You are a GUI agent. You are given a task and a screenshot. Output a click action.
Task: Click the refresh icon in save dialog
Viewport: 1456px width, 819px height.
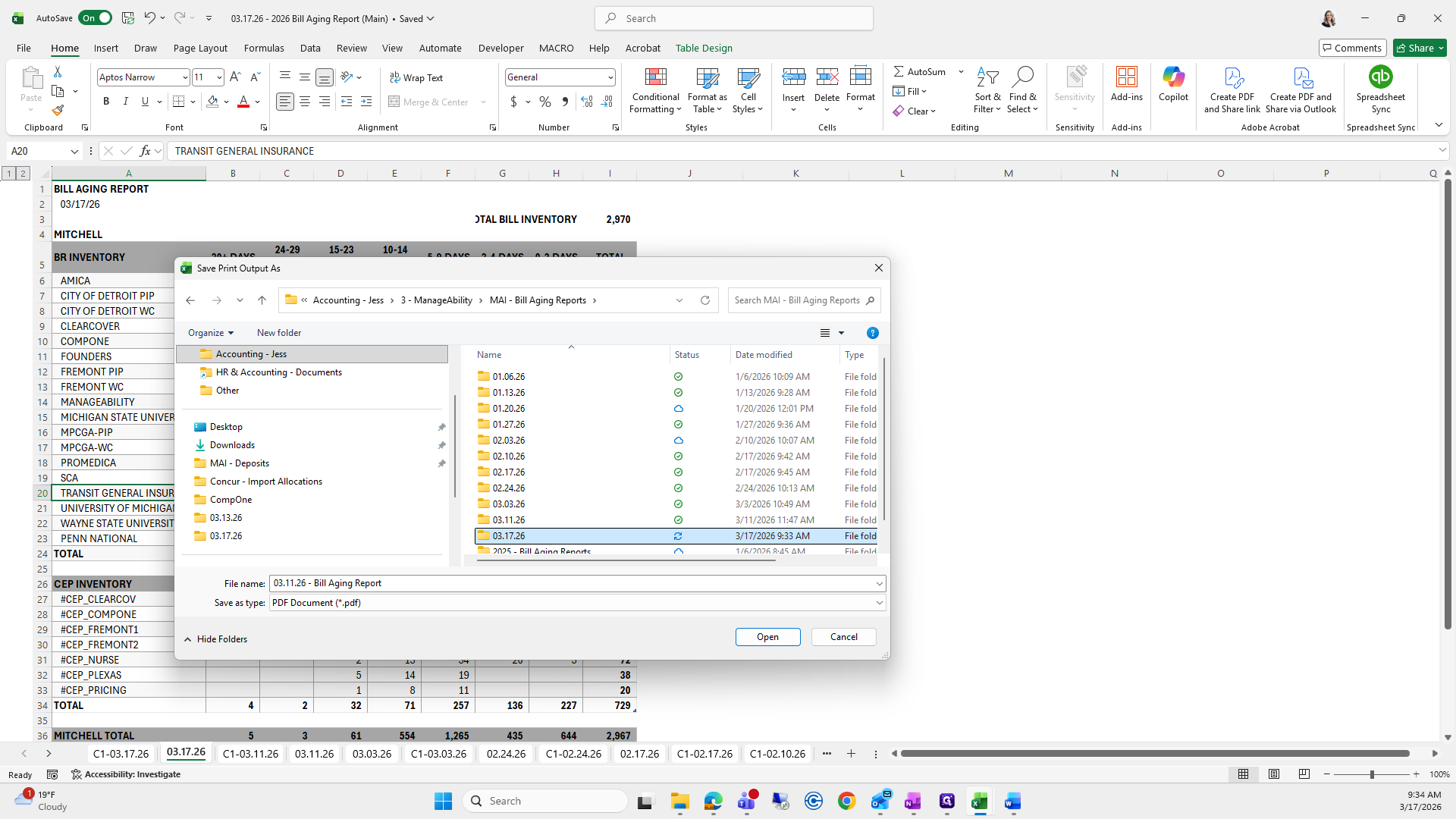tap(705, 300)
